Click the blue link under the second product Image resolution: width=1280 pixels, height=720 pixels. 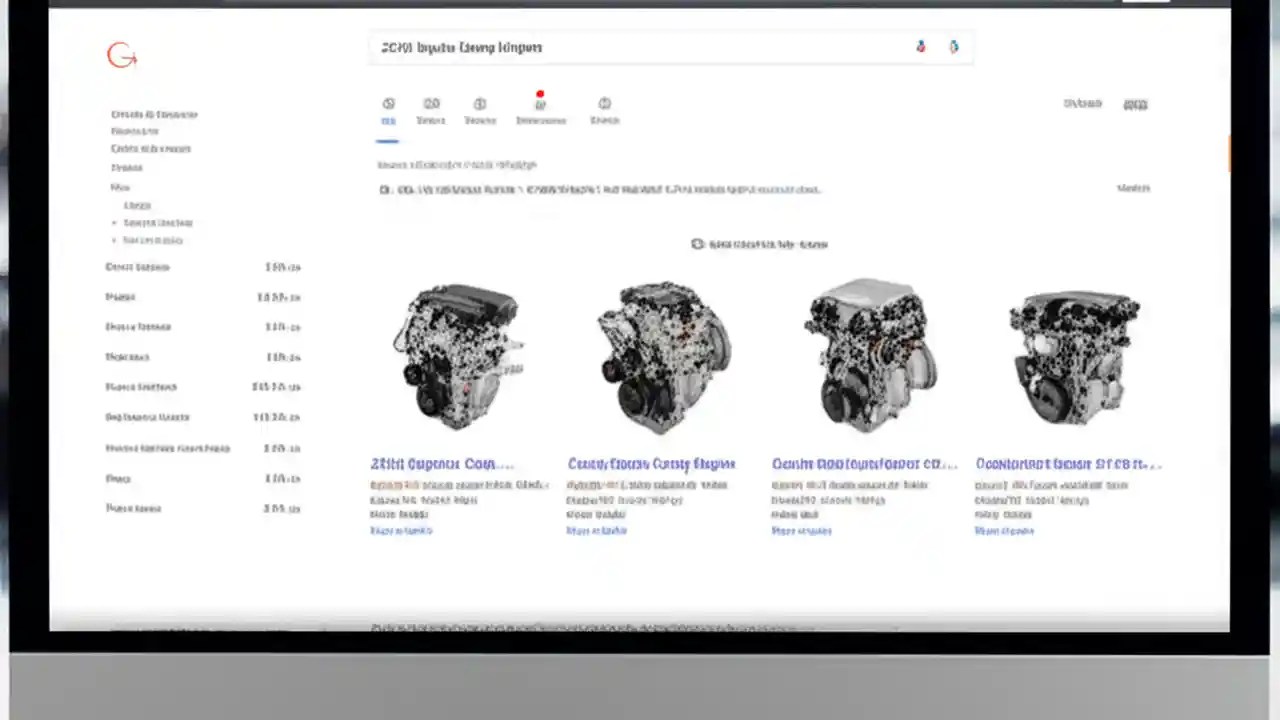click(596, 531)
